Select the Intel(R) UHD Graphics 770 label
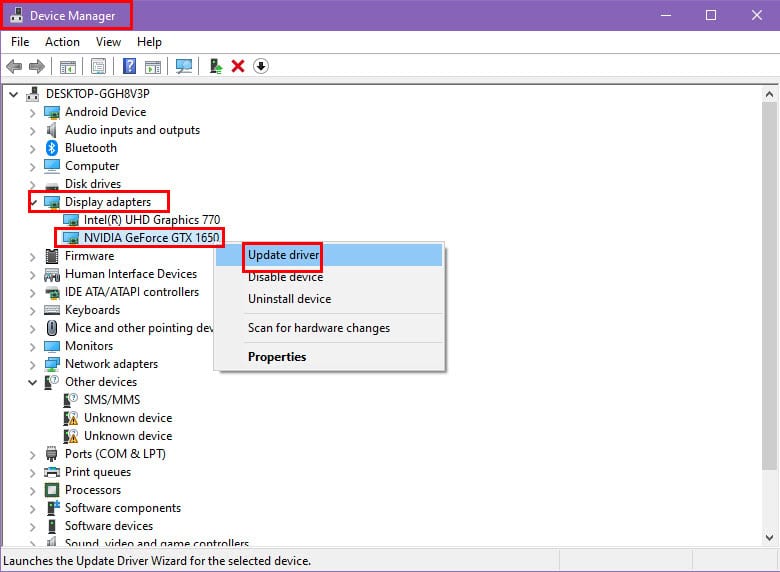 (x=152, y=220)
